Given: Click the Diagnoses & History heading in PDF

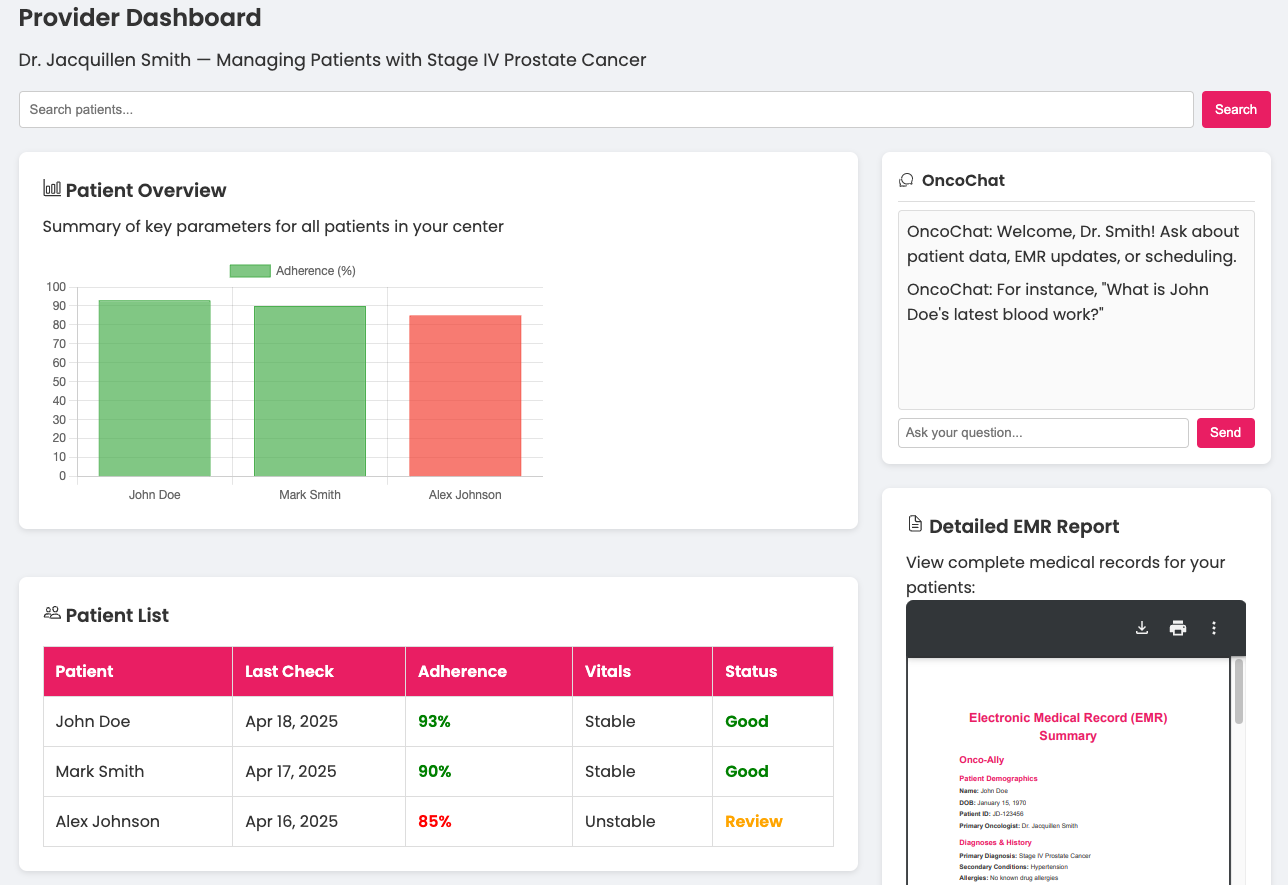Looking at the screenshot, I should point(995,842).
